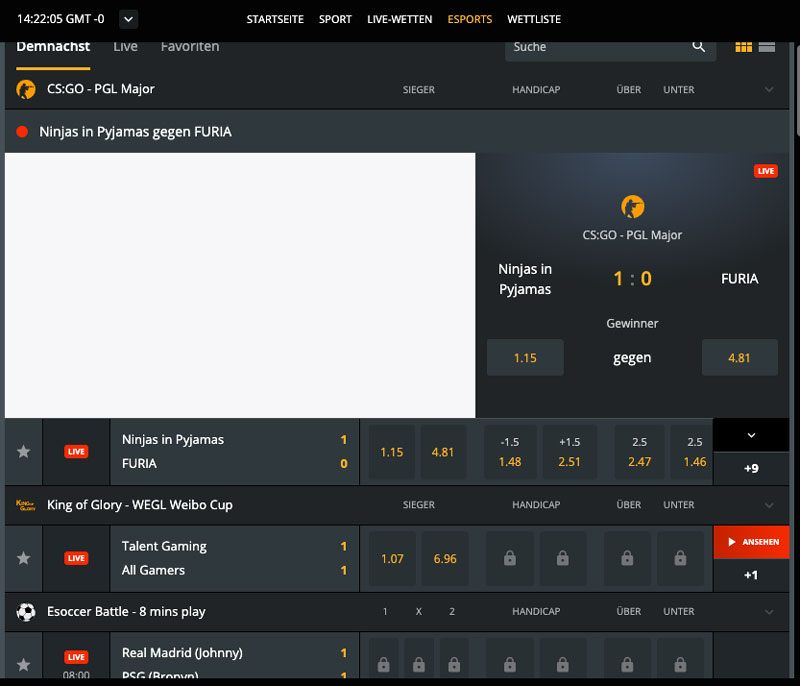Click the 1 : 0 score in match card

[632, 278]
